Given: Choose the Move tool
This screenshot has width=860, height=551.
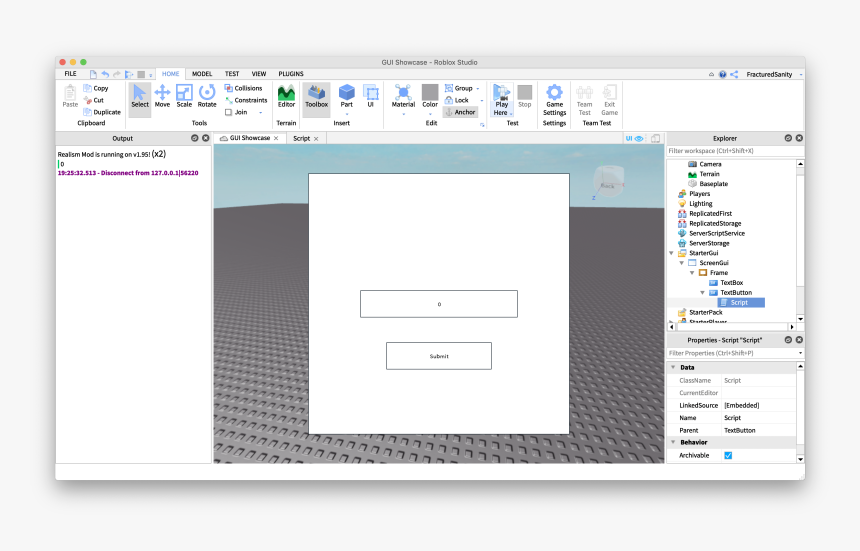Looking at the screenshot, I should click(162, 96).
